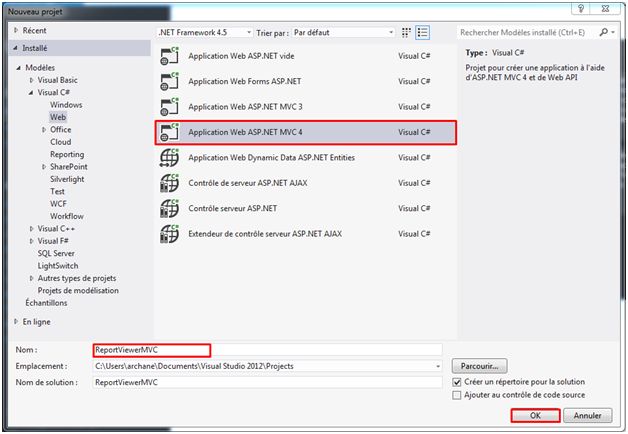Click the Nom de solution field
Image resolution: width=628 pixels, height=434 pixels.
[x=267, y=383]
